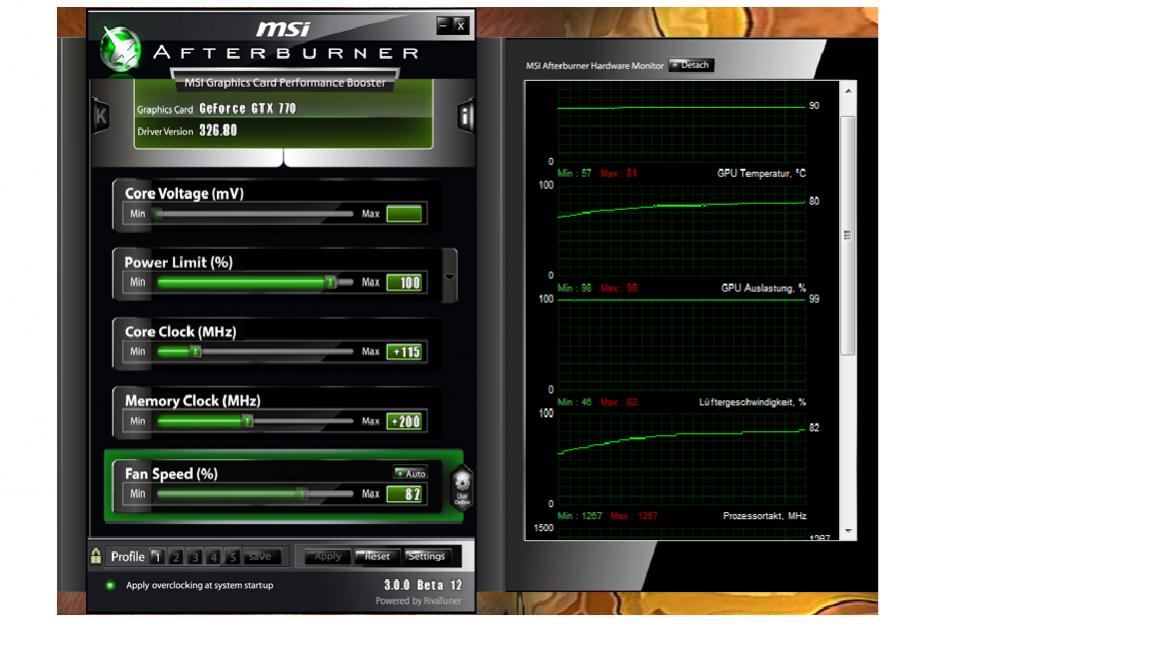Image resolution: width=1151 pixels, height=647 pixels.
Task: Select profile slot 2
Action: (x=175, y=557)
